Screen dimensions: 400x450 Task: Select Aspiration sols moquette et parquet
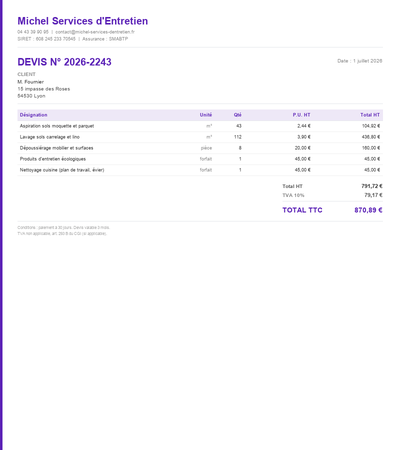tap(57, 126)
